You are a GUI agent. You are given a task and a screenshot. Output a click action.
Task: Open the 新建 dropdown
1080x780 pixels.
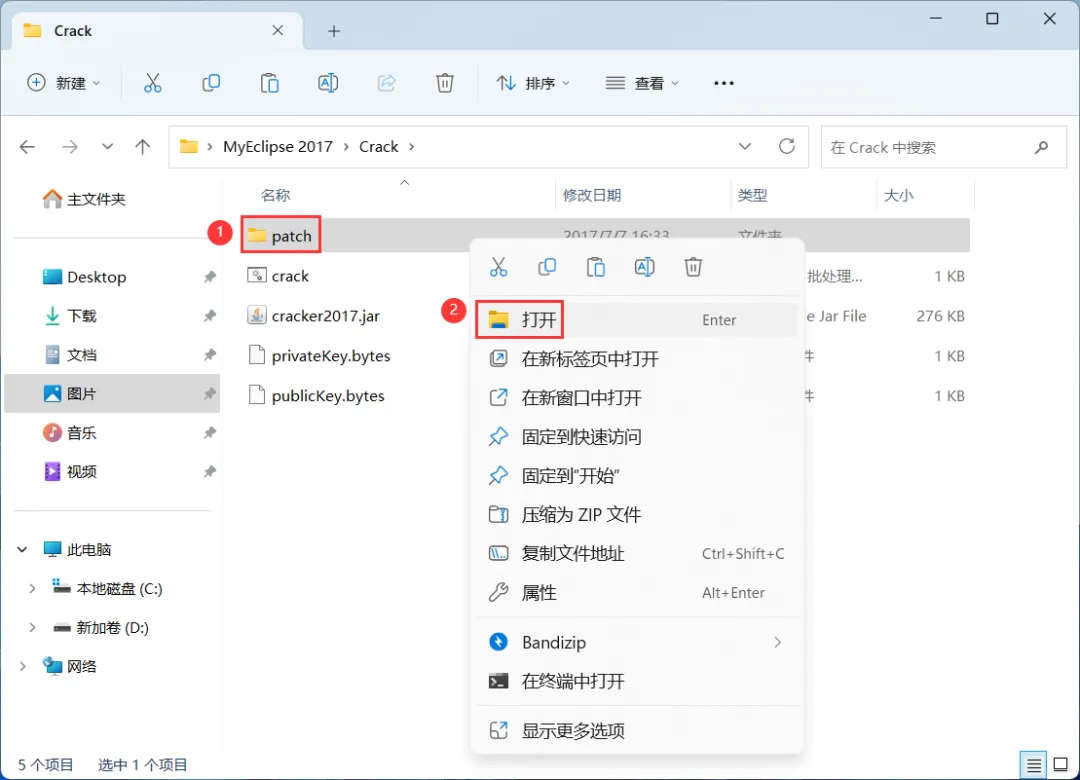(64, 83)
